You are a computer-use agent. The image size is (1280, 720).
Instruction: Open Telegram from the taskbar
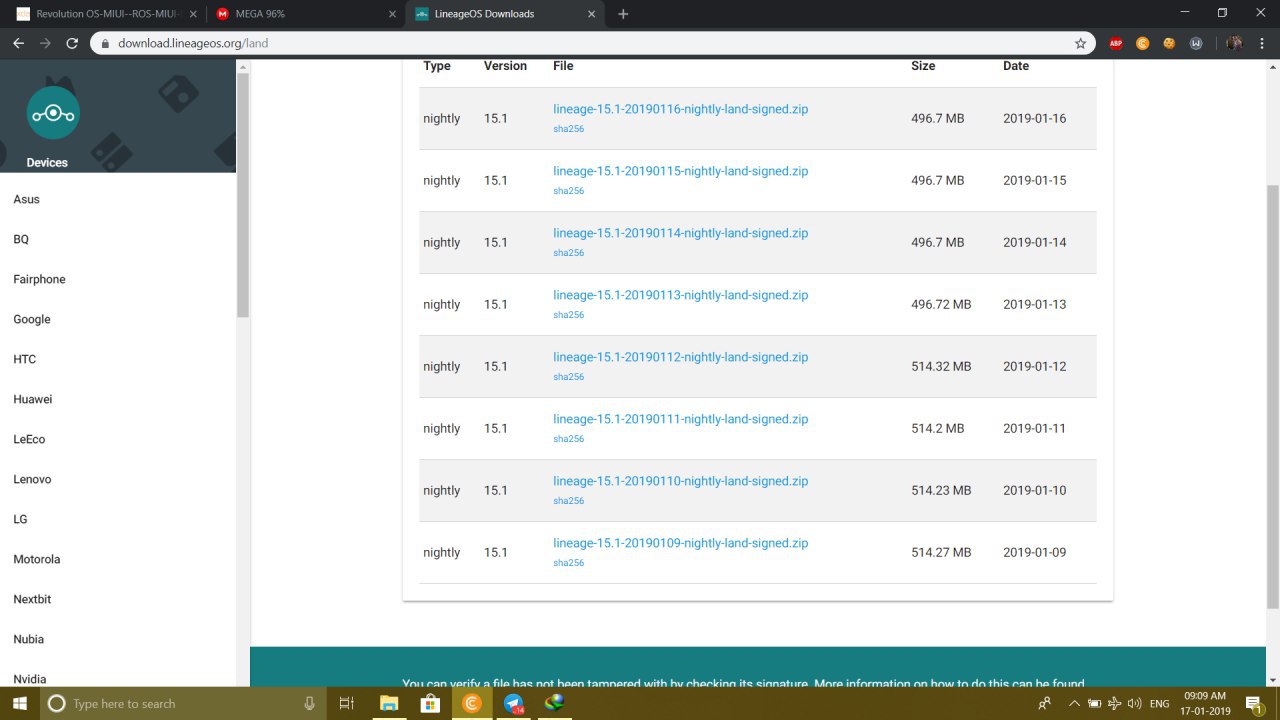point(514,703)
